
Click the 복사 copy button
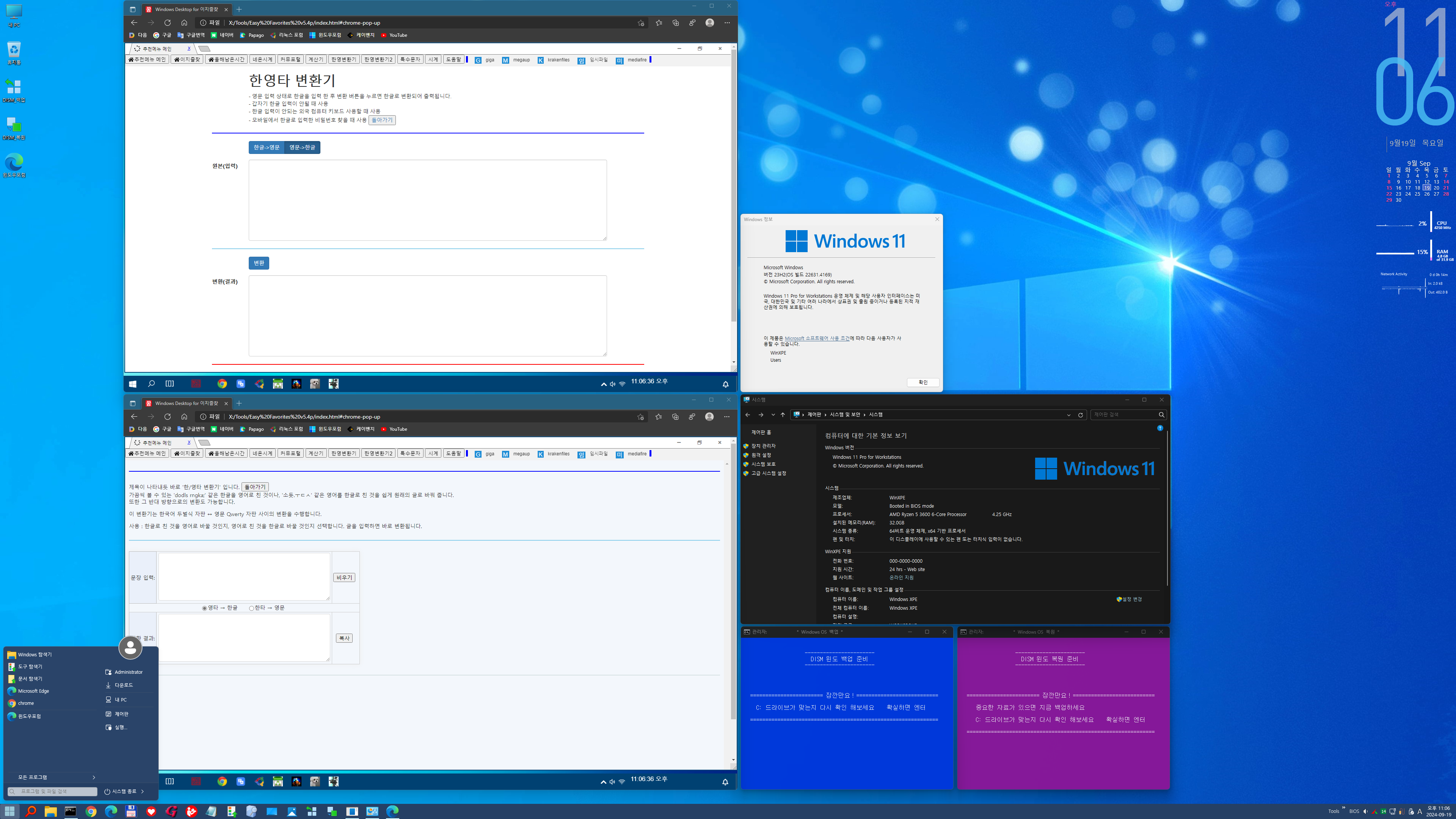click(344, 638)
